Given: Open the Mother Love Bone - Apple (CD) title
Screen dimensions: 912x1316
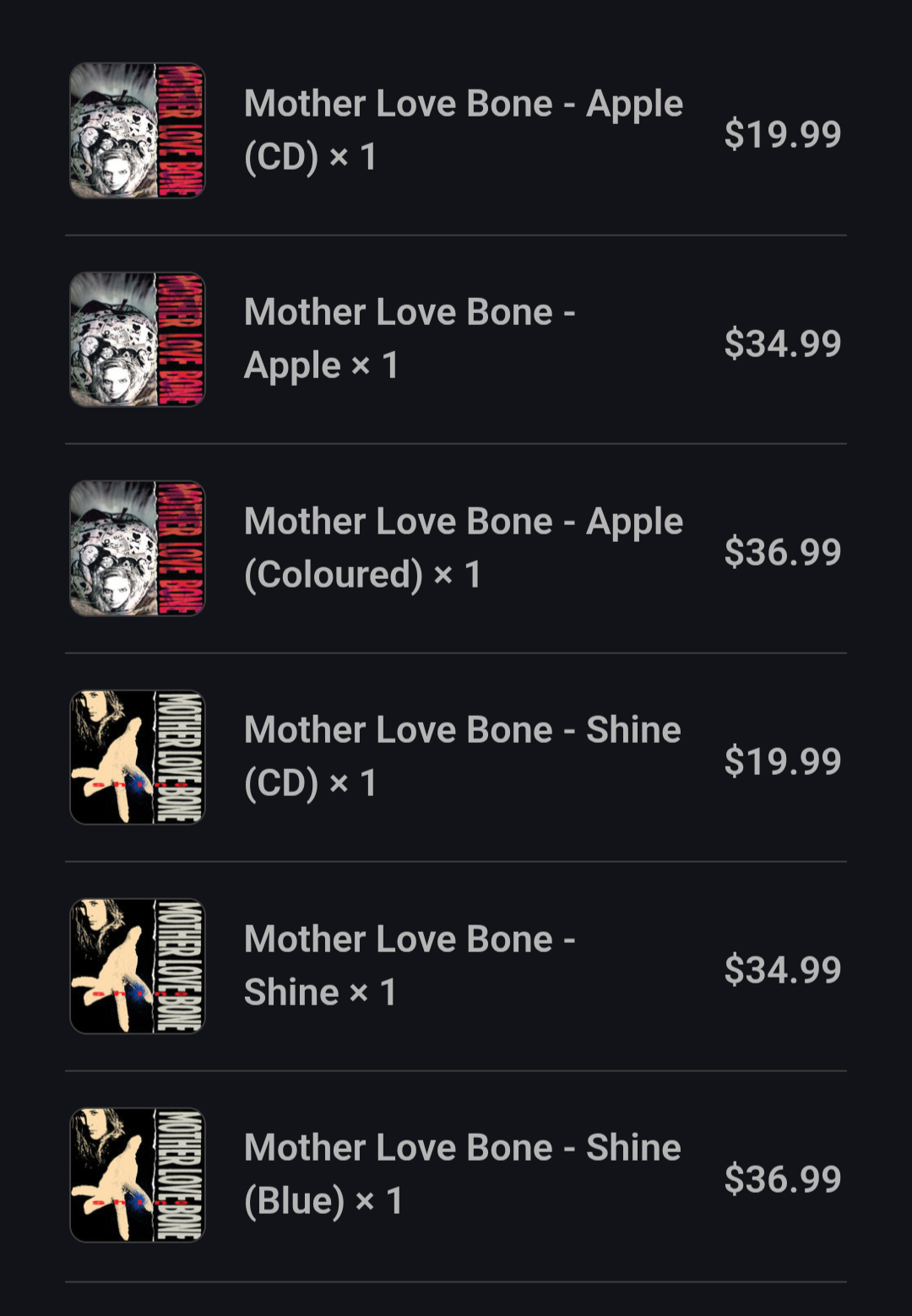Looking at the screenshot, I should pos(464,130).
